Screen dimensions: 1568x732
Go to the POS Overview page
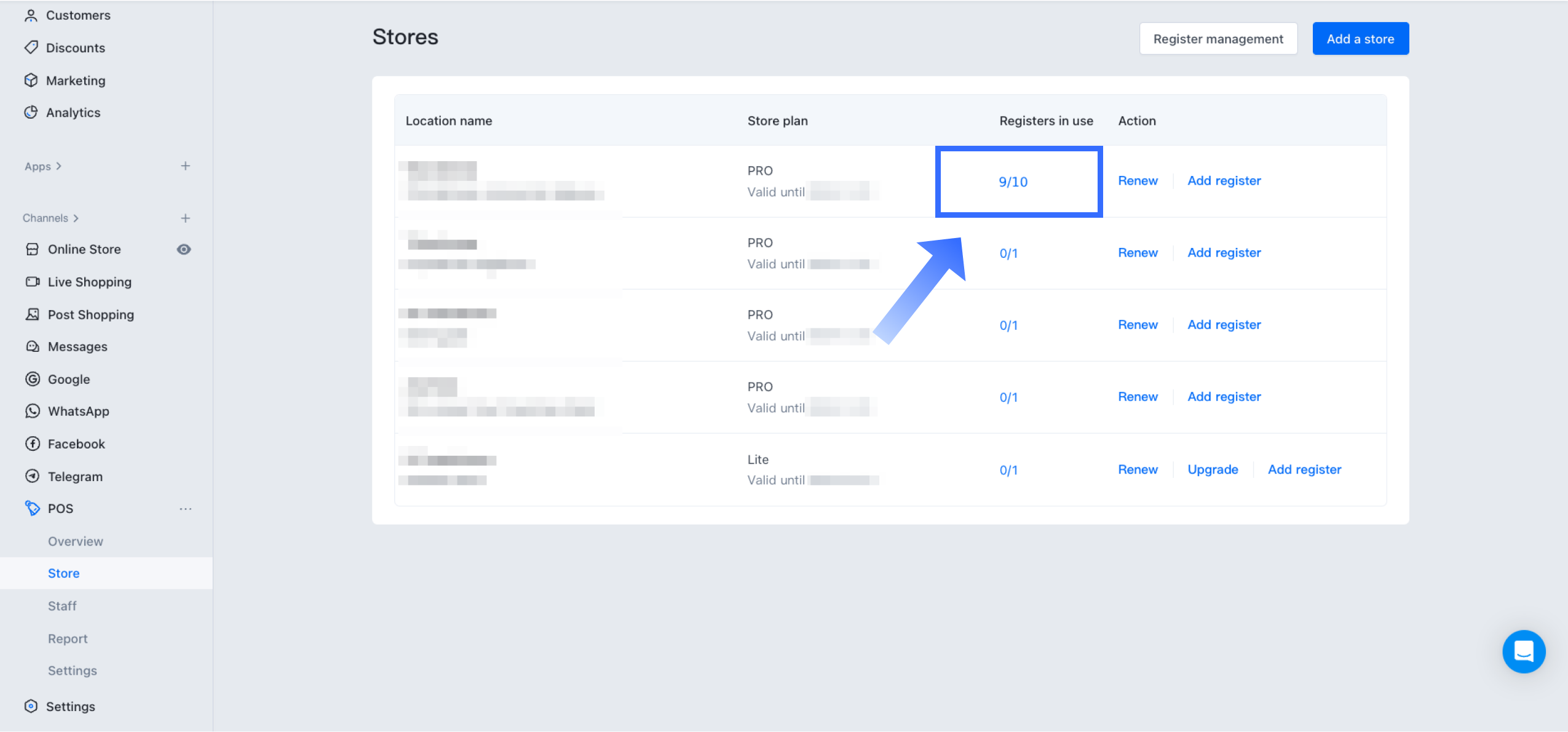point(76,541)
